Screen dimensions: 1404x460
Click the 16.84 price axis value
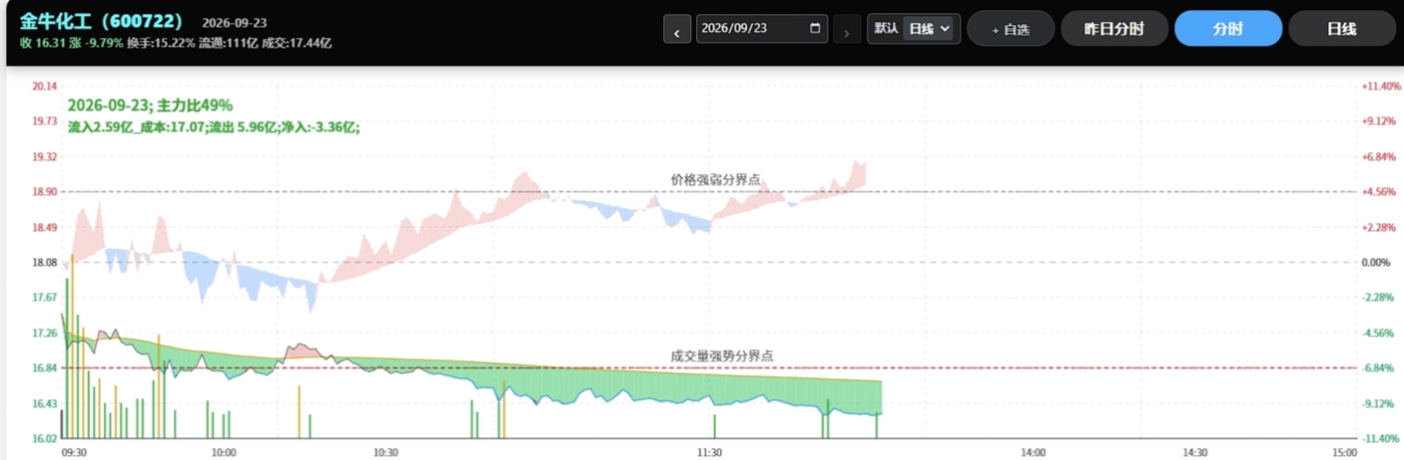point(44,368)
